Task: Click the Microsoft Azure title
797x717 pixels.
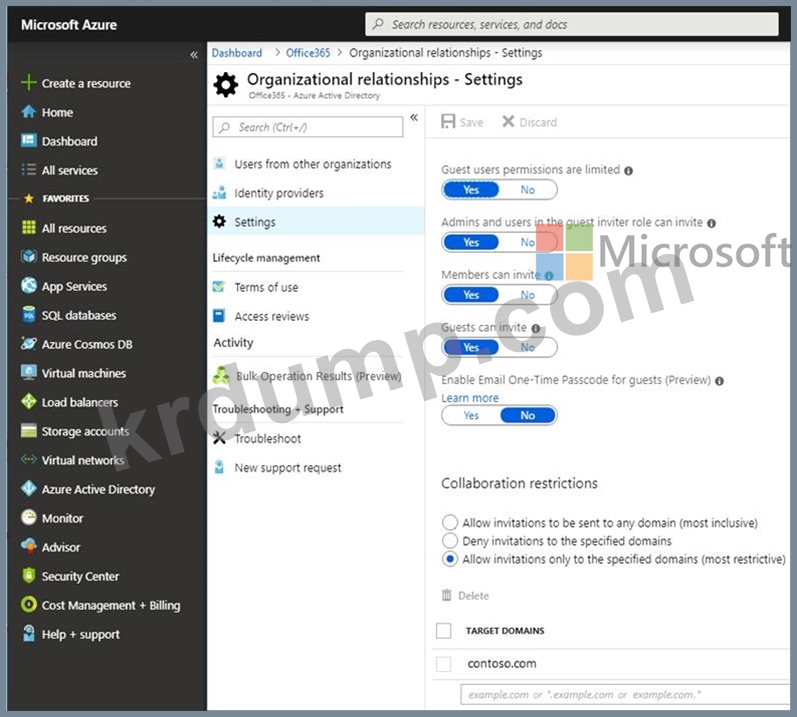Action: pos(69,24)
